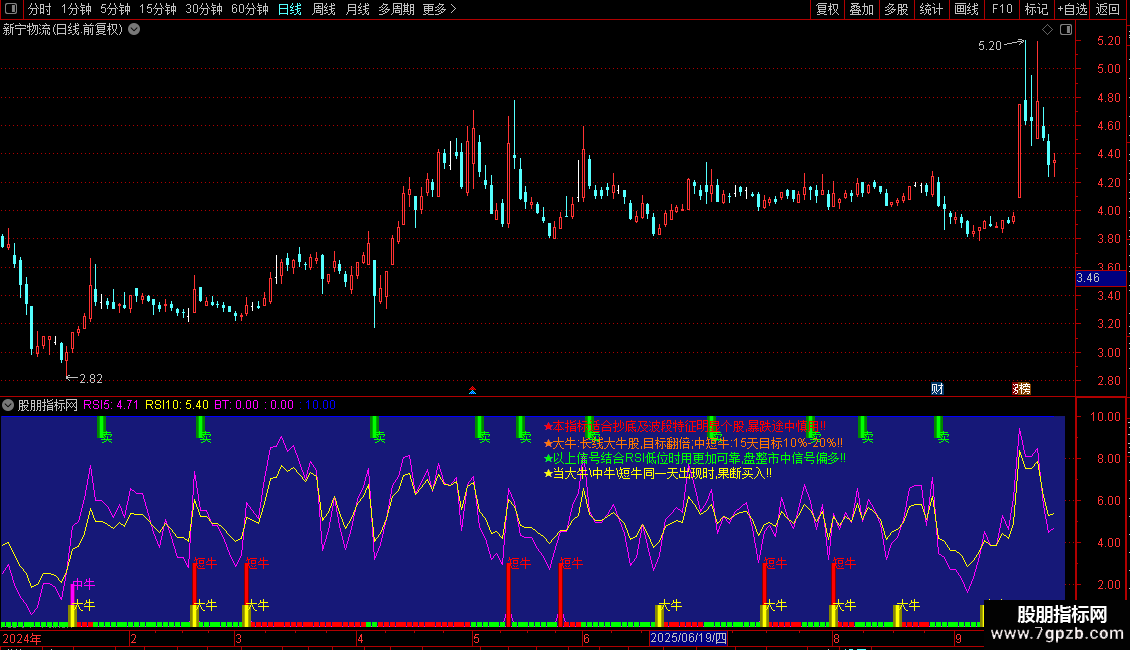This screenshot has width=1130, height=650.
Task: Click the 2025/06/19/四 date label
Action: [x=688, y=638]
